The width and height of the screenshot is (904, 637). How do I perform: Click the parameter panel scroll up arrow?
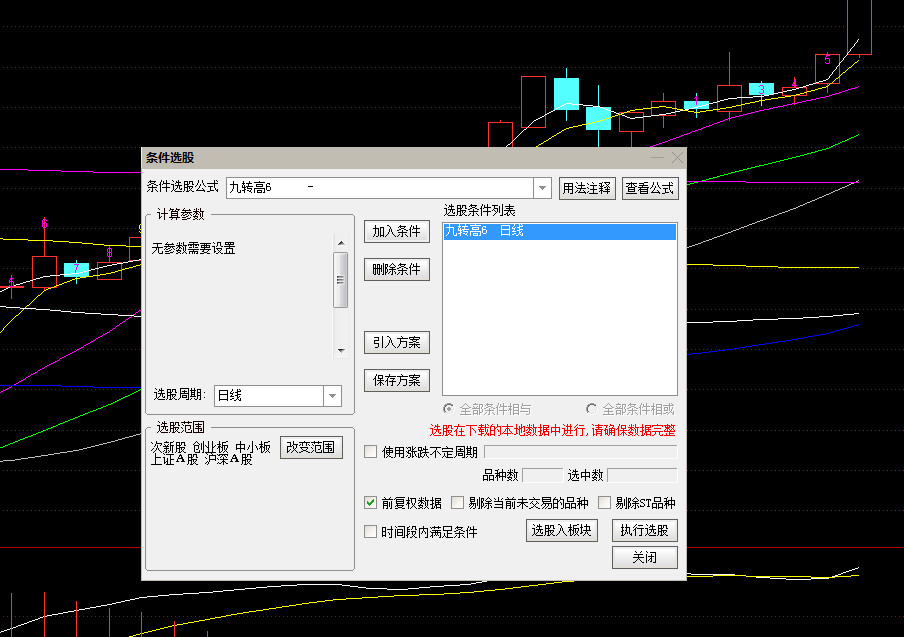pos(341,243)
